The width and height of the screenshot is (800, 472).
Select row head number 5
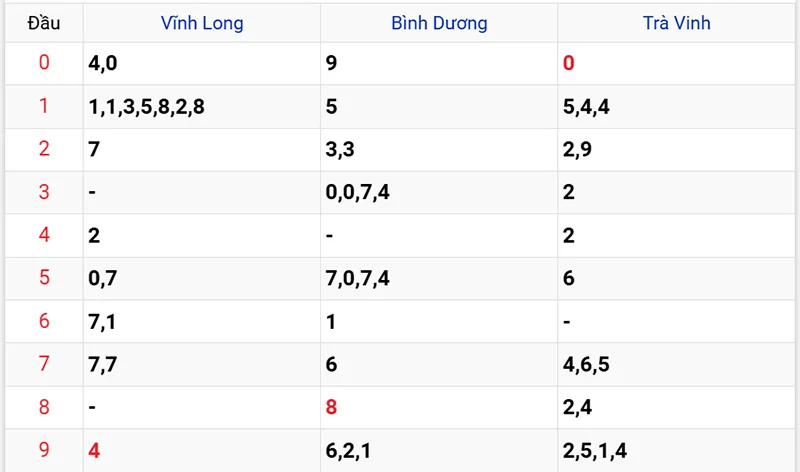pyautogui.click(x=44, y=277)
